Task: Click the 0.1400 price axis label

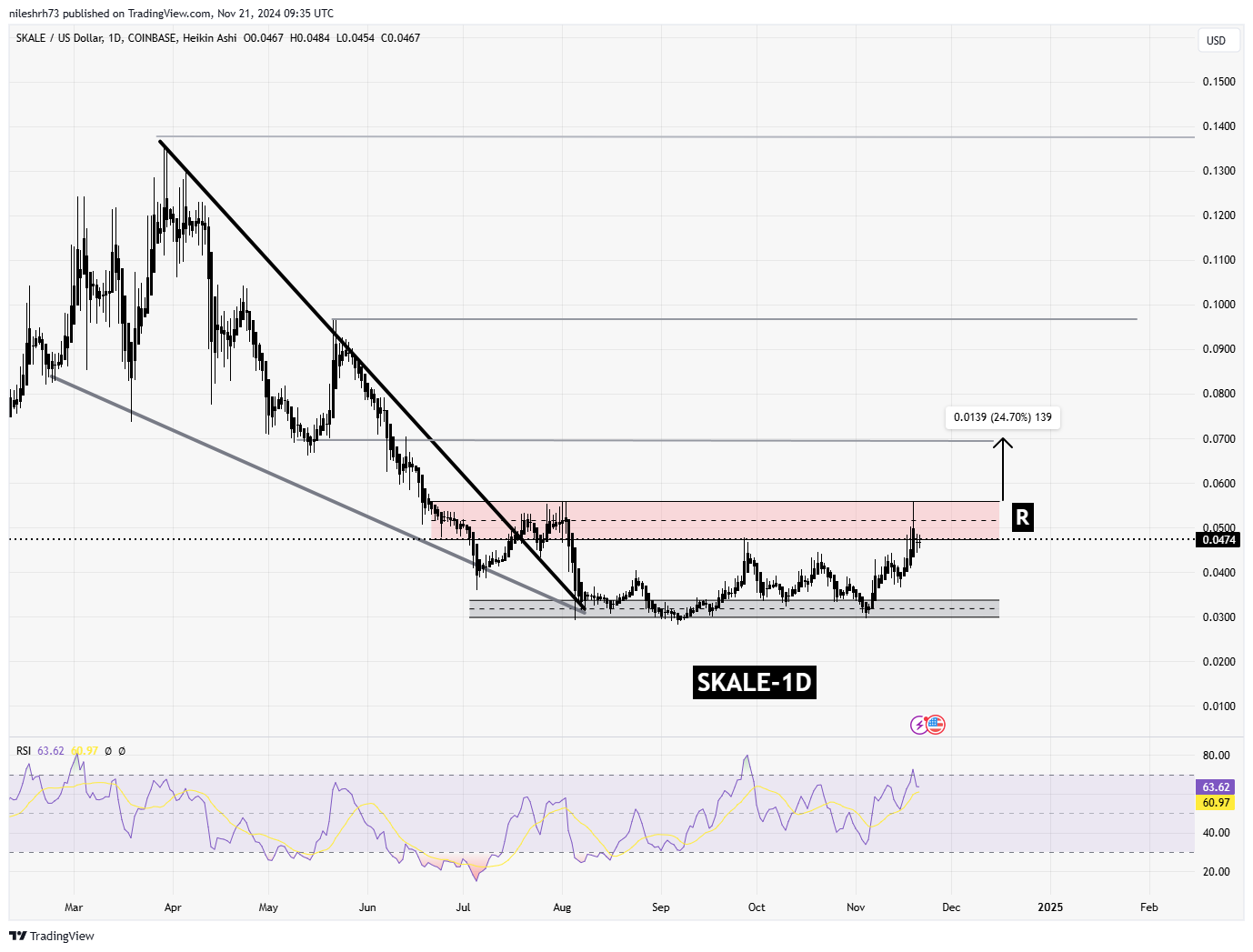Action: 1218,126
